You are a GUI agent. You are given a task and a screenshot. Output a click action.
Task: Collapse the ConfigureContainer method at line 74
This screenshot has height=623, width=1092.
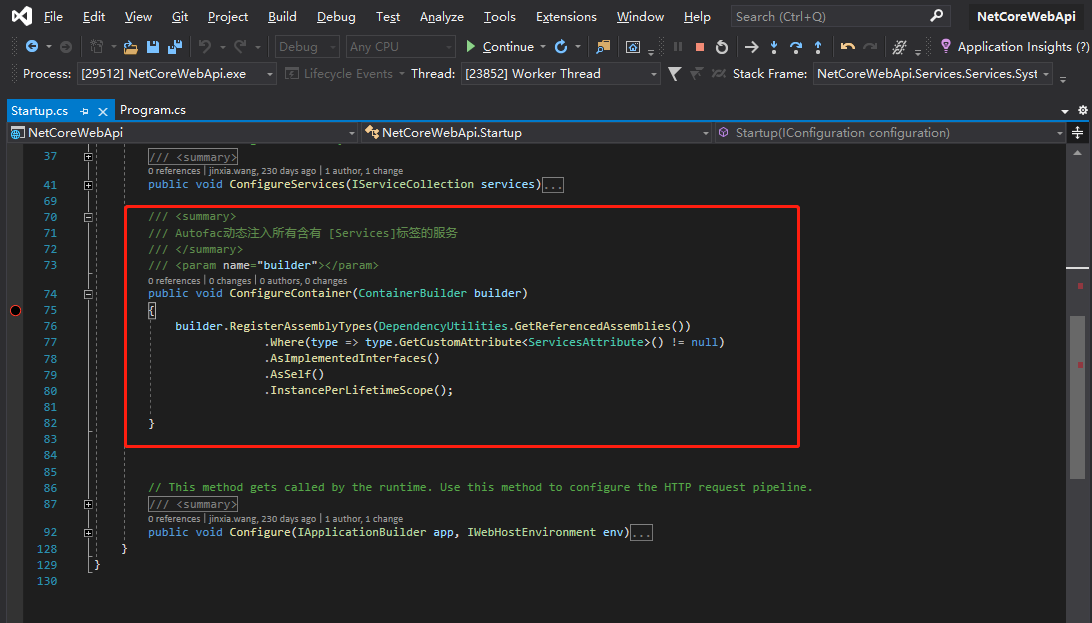point(89,294)
